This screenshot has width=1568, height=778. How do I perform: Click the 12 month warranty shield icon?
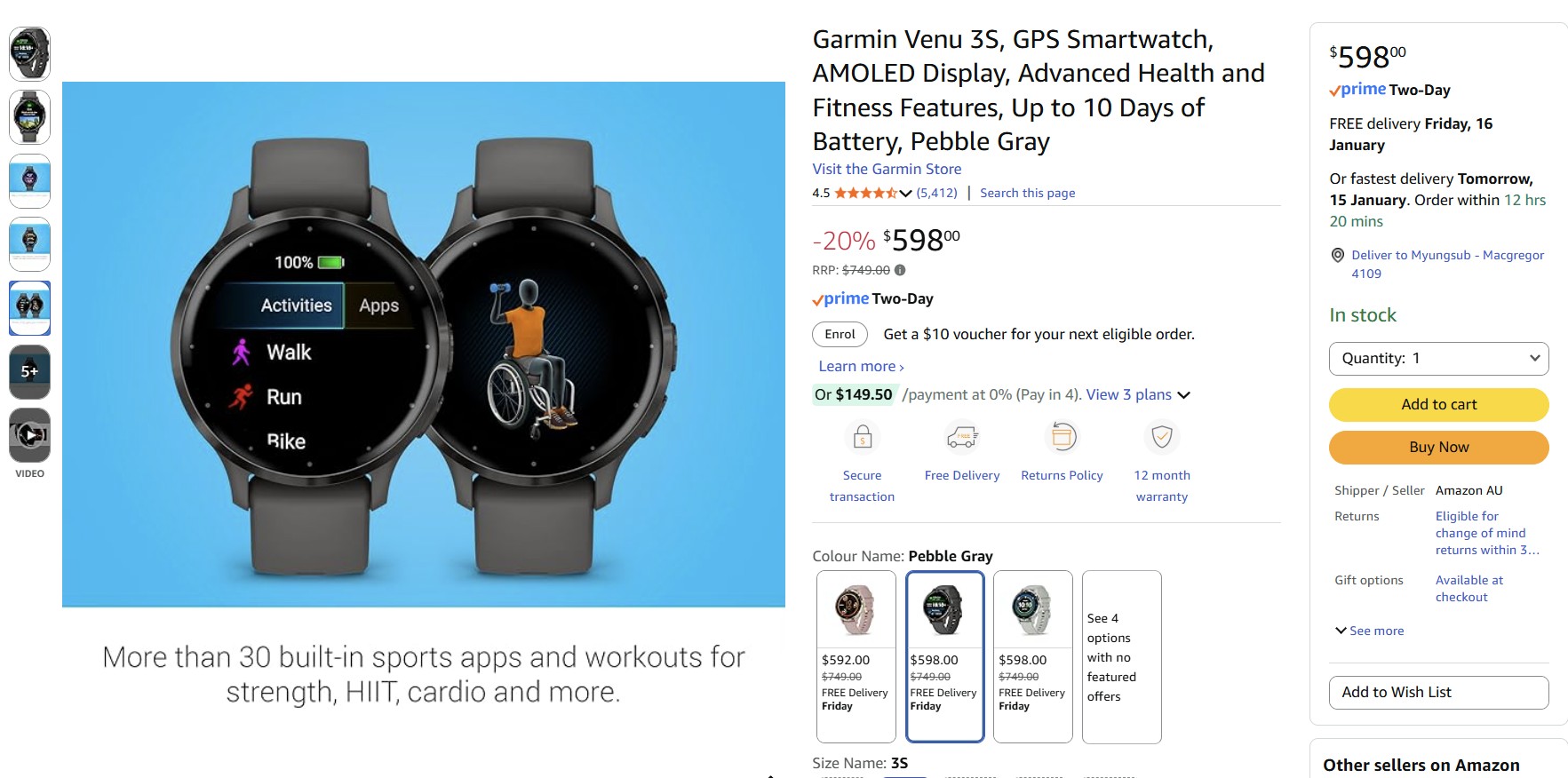pyautogui.click(x=1162, y=437)
